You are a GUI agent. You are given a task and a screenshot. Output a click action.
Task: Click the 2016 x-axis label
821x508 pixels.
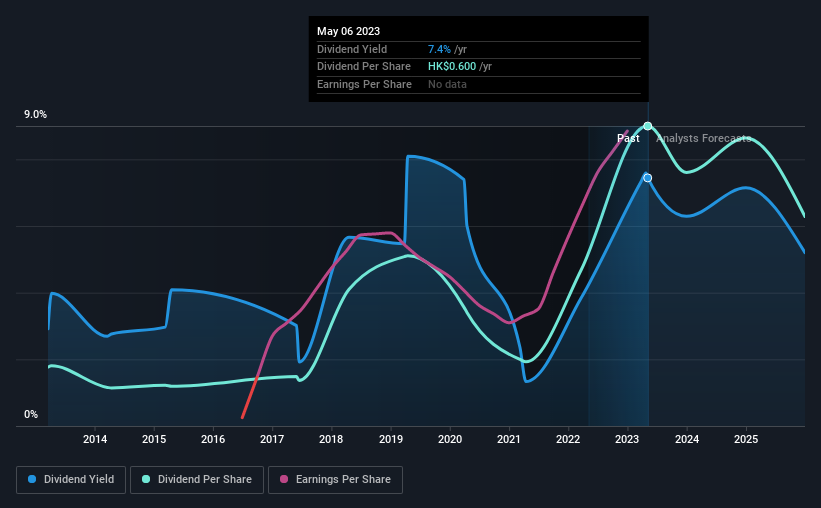click(x=213, y=439)
